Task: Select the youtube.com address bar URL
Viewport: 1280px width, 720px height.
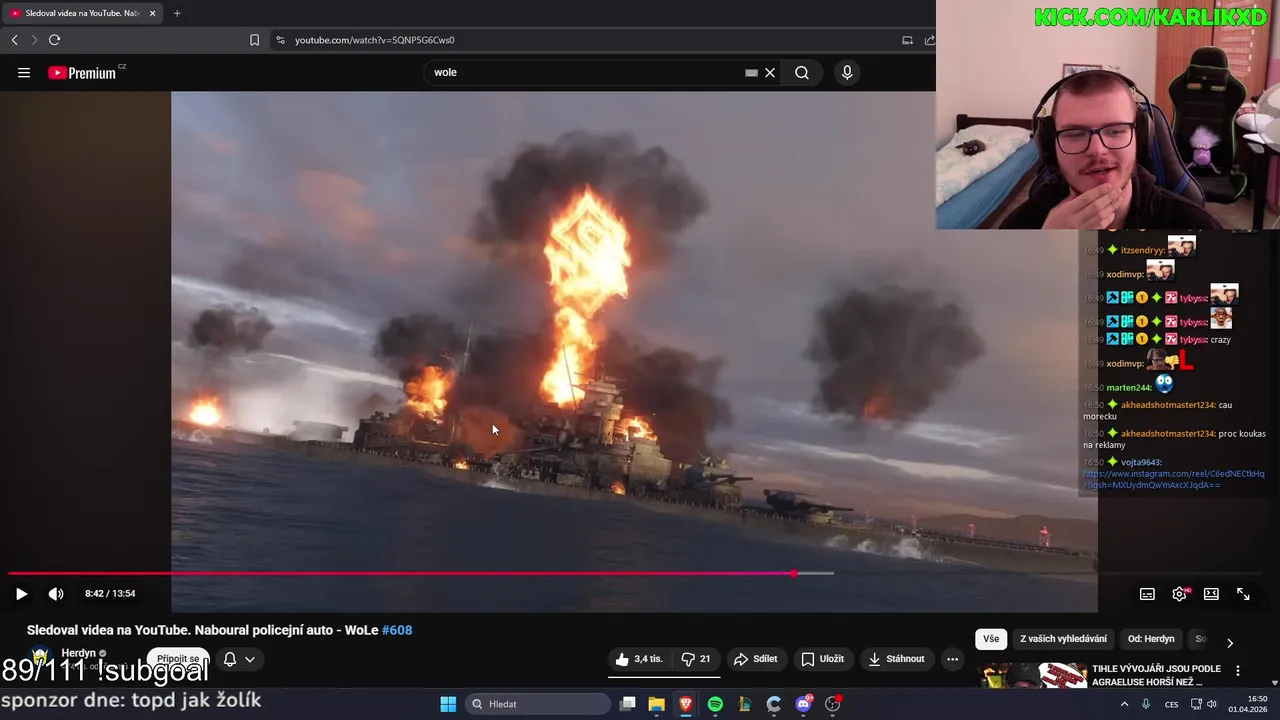Action: [x=375, y=40]
